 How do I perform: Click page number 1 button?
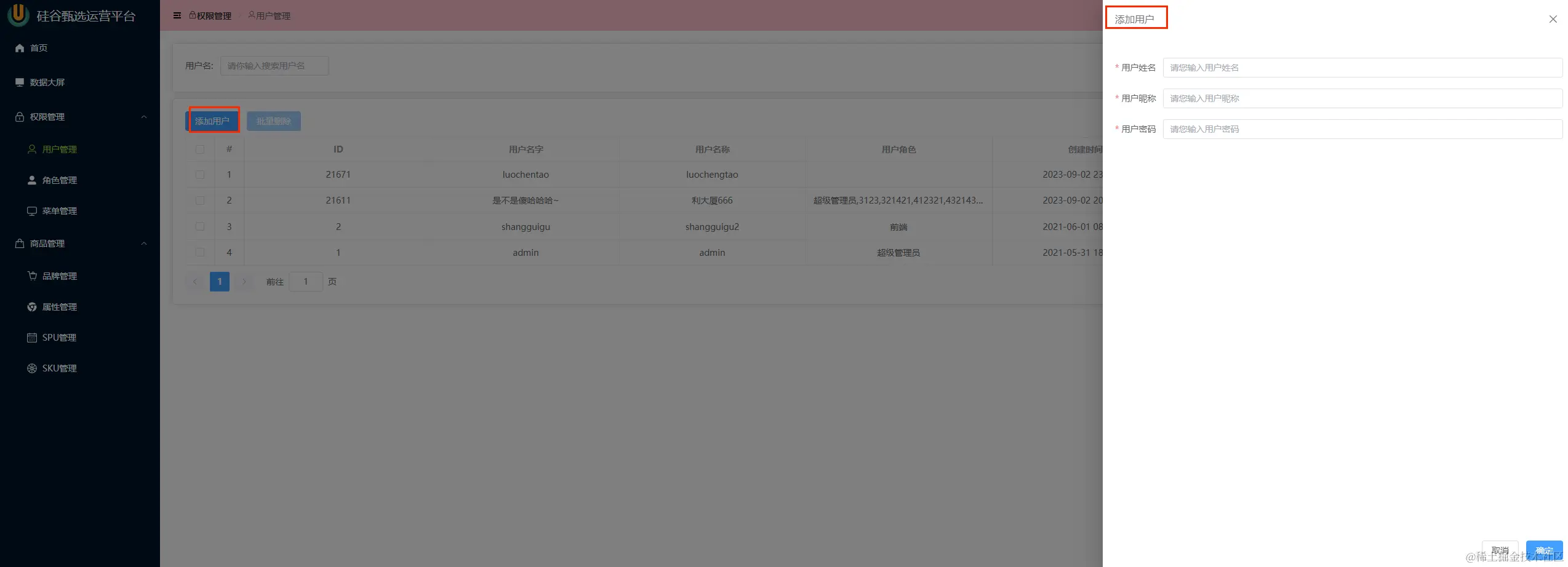[x=220, y=281]
